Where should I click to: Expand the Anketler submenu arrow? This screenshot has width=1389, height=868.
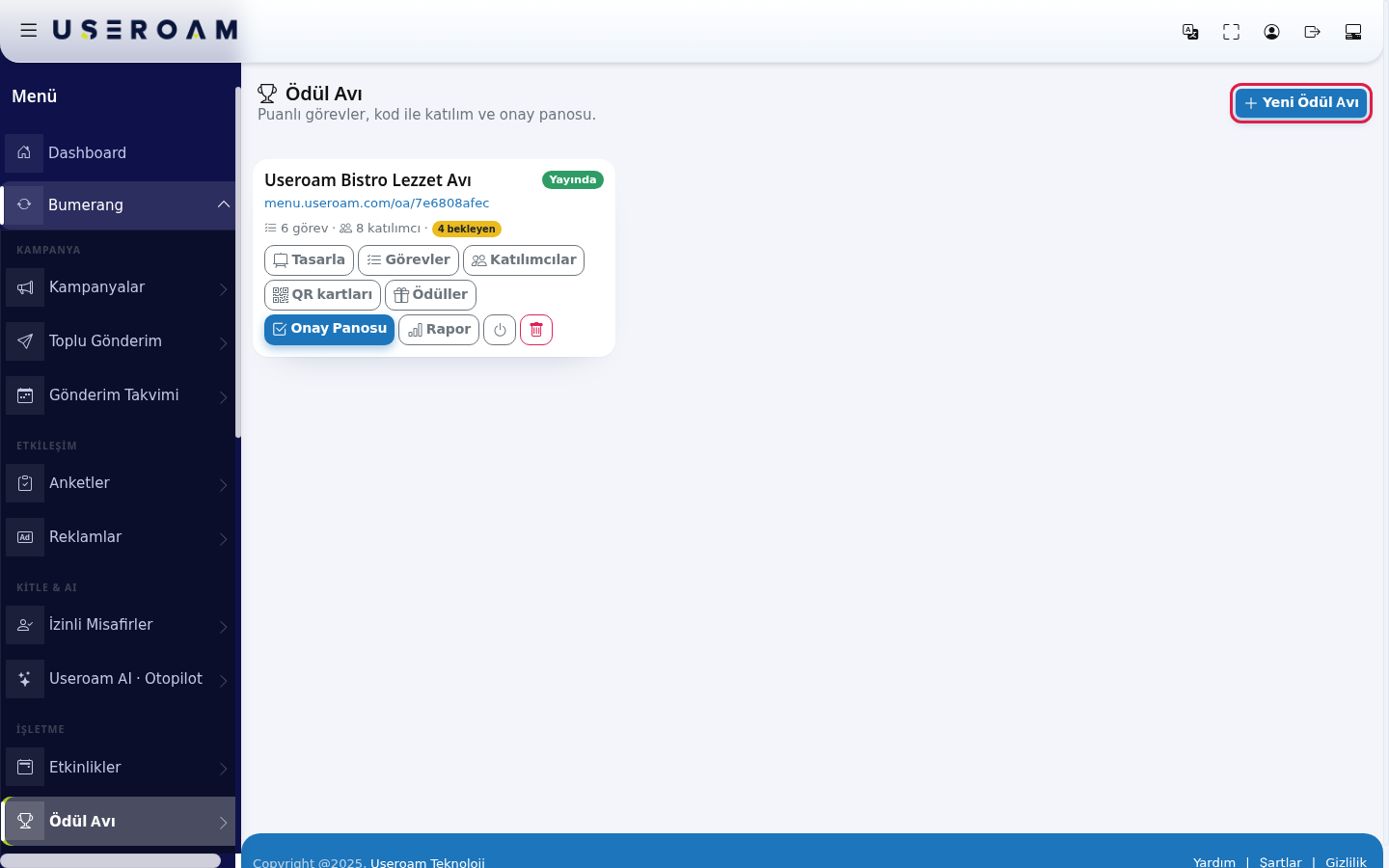[x=223, y=484]
